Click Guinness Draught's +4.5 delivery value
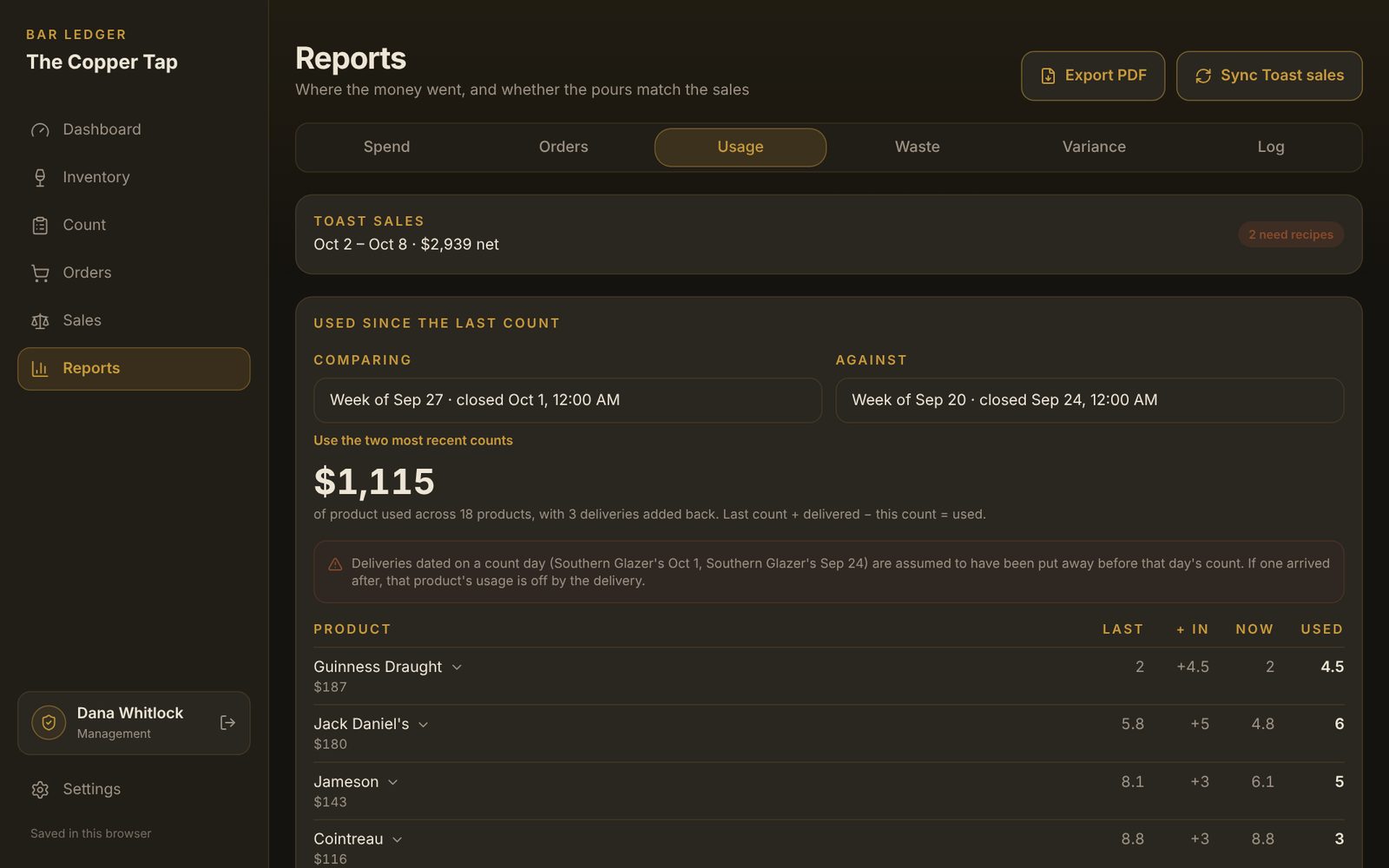 1192,667
